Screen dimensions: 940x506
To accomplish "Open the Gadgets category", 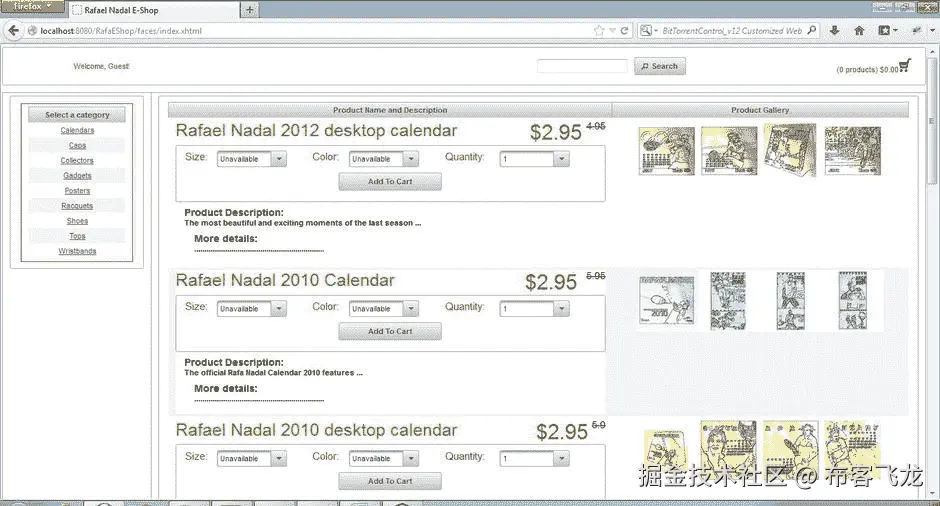I will point(77,176).
